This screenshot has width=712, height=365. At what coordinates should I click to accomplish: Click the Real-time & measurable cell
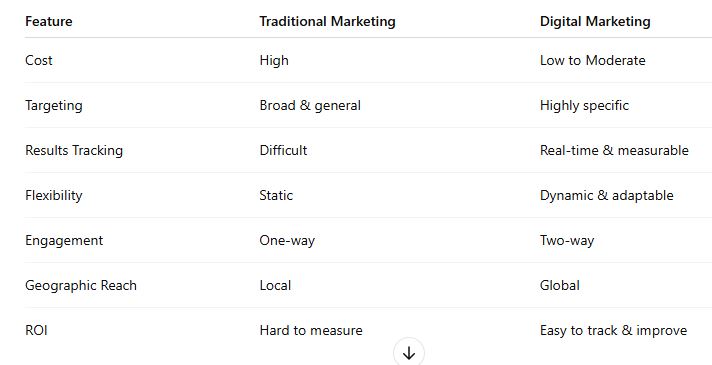(x=614, y=150)
